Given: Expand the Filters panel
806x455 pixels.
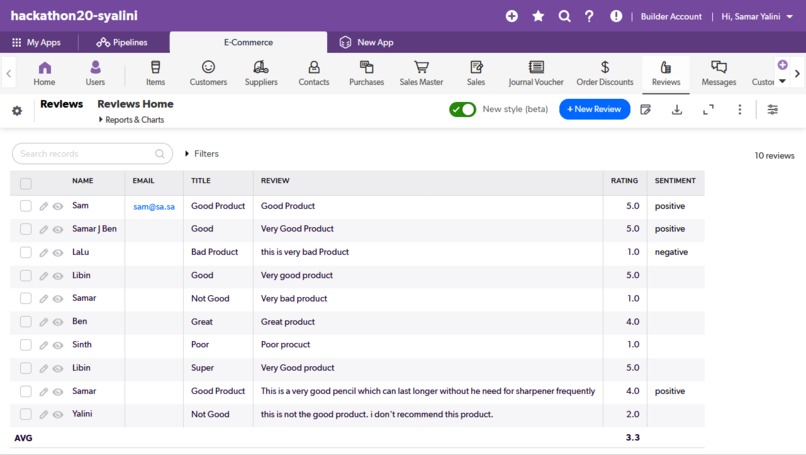Looking at the screenshot, I should pyautogui.click(x=202, y=154).
